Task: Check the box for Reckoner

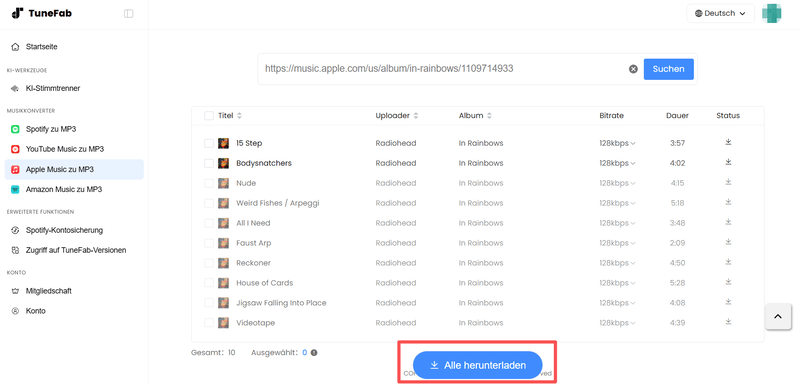Action: 209,263
